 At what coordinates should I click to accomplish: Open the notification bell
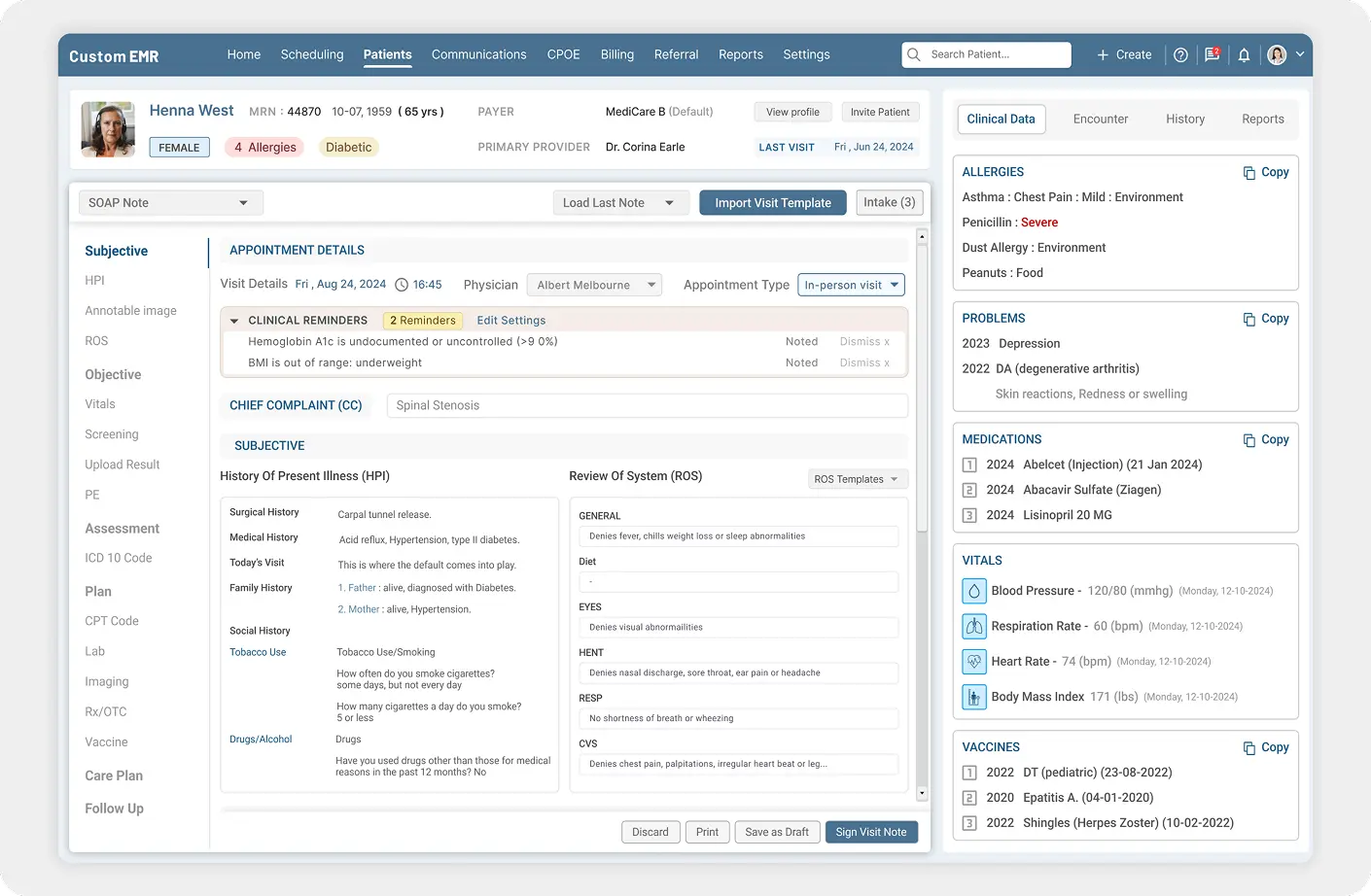click(x=1244, y=54)
